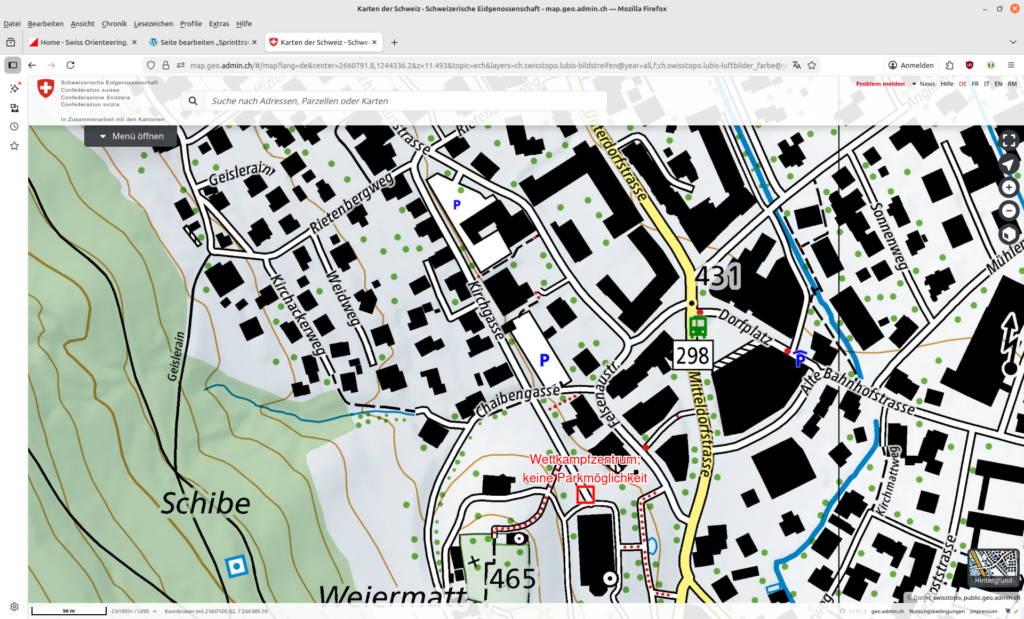Click the search magnifier icon
The height and width of the screenshot is (619, 1024).
coord(190,102)
